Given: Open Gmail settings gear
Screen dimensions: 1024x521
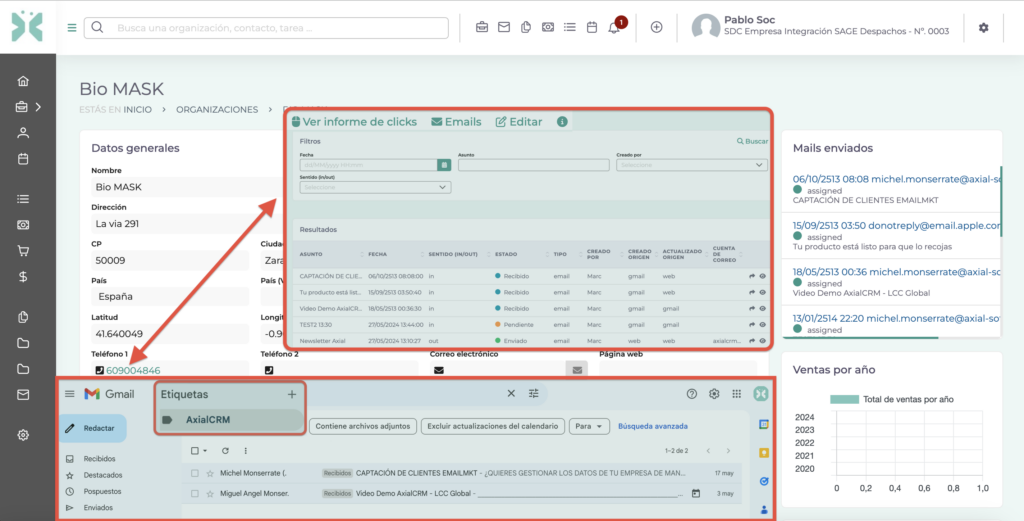Looking at the screenshot, I should click(x=714, y=394).
